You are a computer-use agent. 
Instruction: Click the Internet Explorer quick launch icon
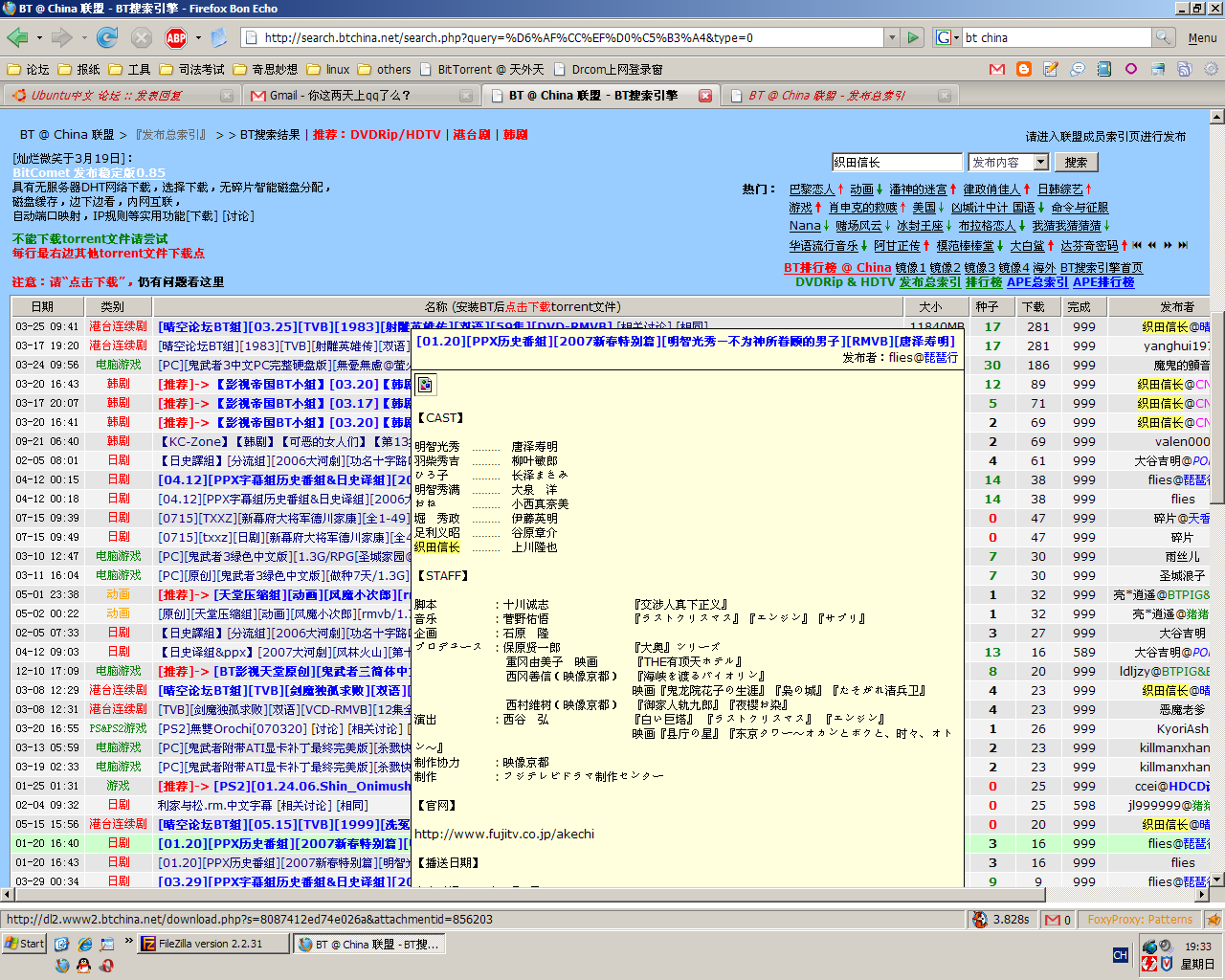[x=85, y=944]
